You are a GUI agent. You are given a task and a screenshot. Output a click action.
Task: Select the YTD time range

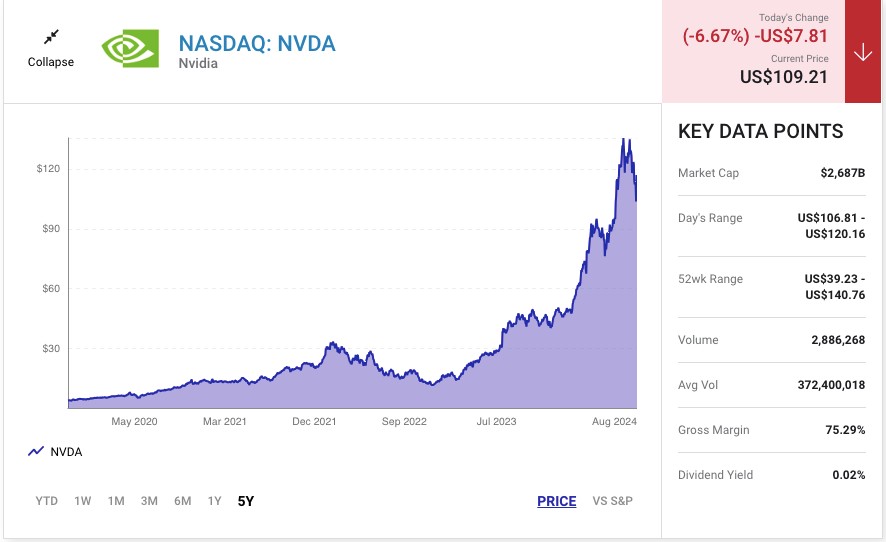46,501
